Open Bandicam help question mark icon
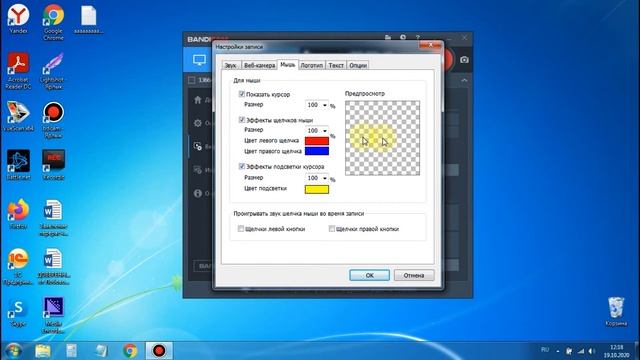The width and height of the screenshot is (640, 360). pos(418,38)
